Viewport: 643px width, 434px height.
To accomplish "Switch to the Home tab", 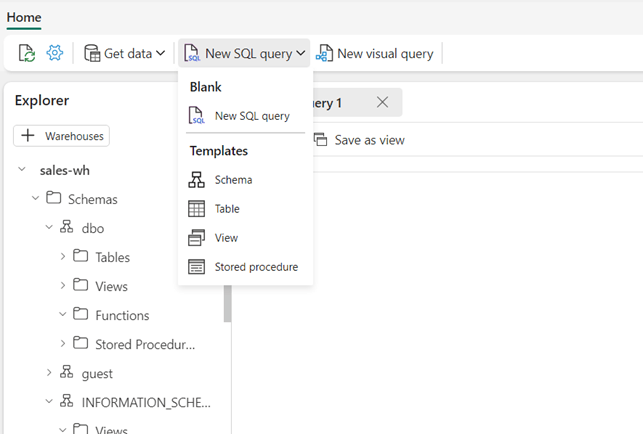I will (24, 17).
